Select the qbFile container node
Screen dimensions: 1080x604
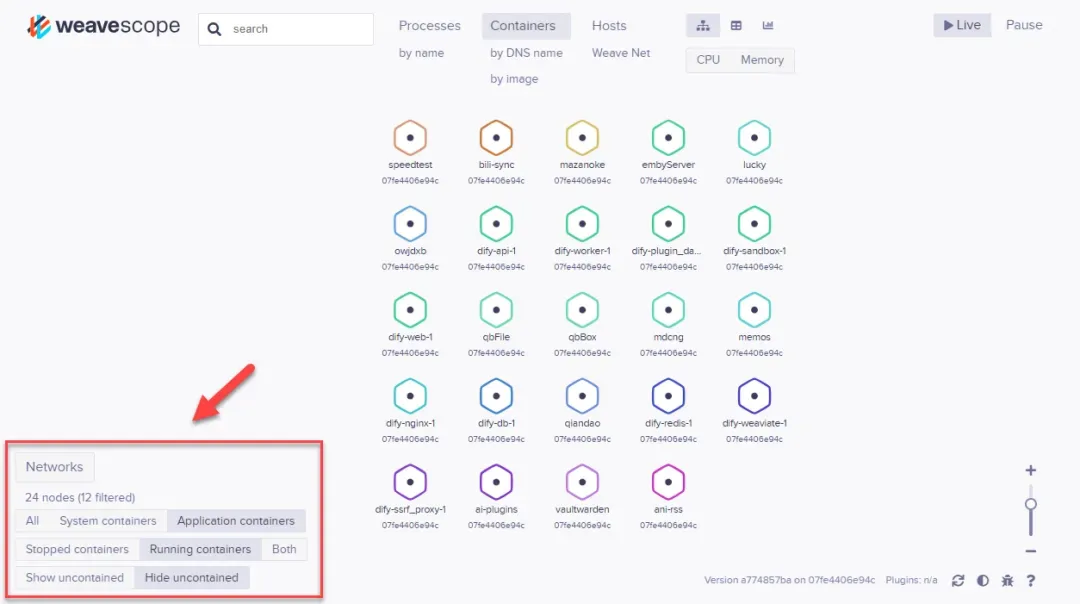tap(496, 310)
